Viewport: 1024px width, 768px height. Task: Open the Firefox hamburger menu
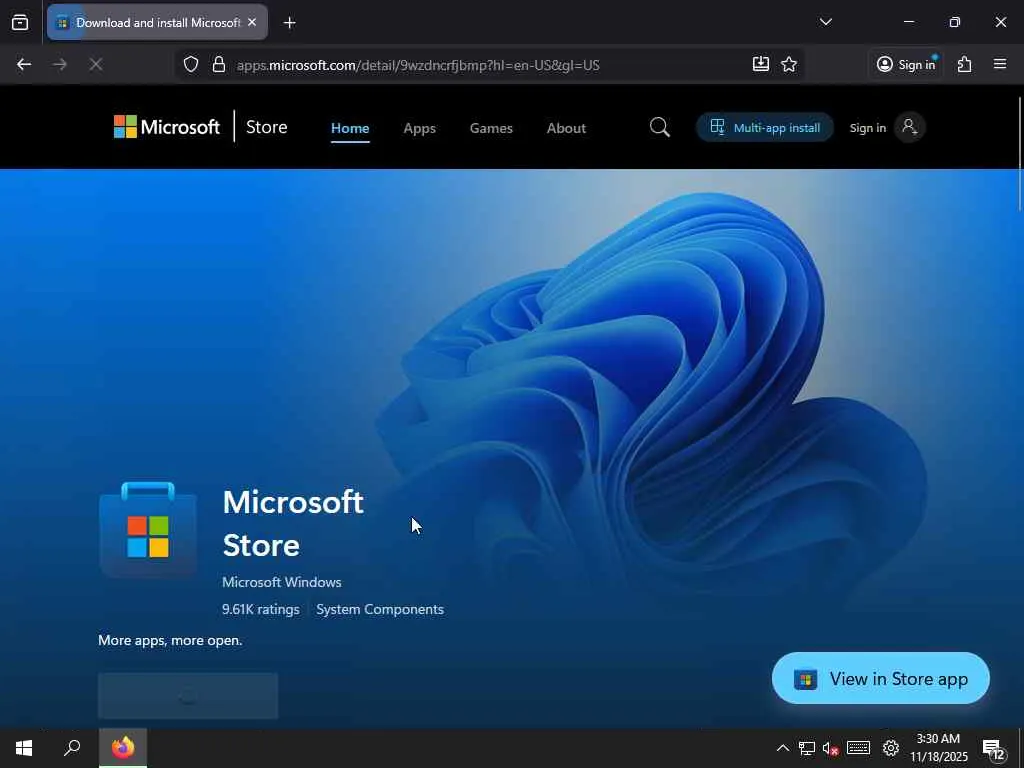[999, 64]
